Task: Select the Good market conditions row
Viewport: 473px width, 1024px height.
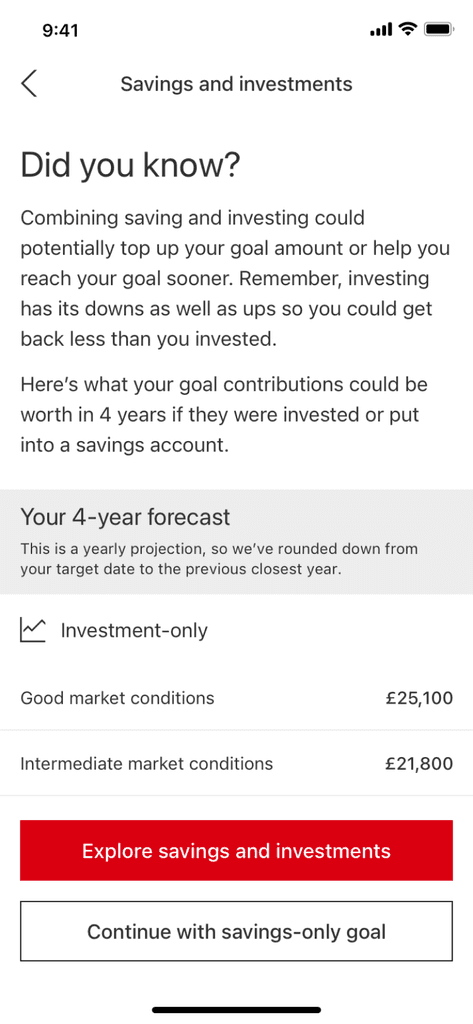Action: pos(236,697)
